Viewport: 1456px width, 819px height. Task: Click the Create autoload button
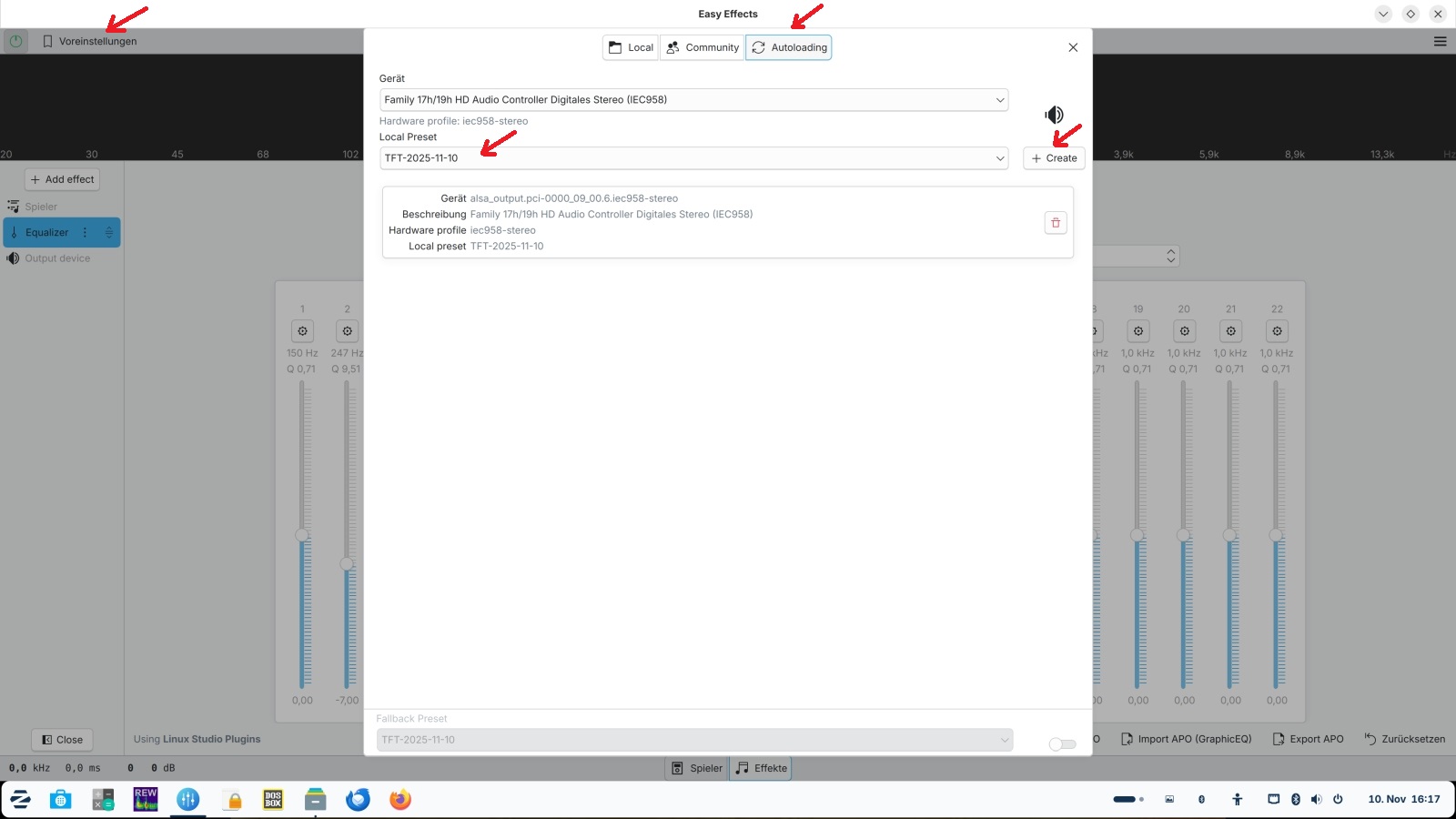(x=1054, y=158)
